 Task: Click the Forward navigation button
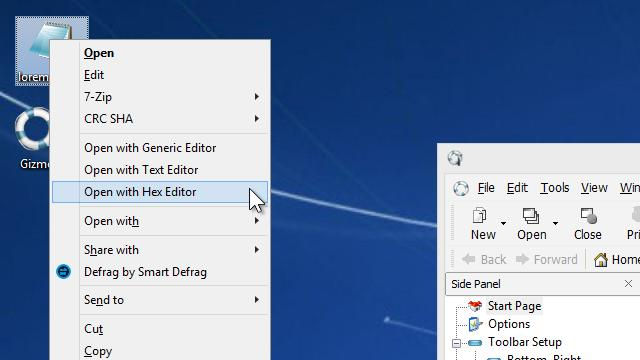[x=547, y=259]
